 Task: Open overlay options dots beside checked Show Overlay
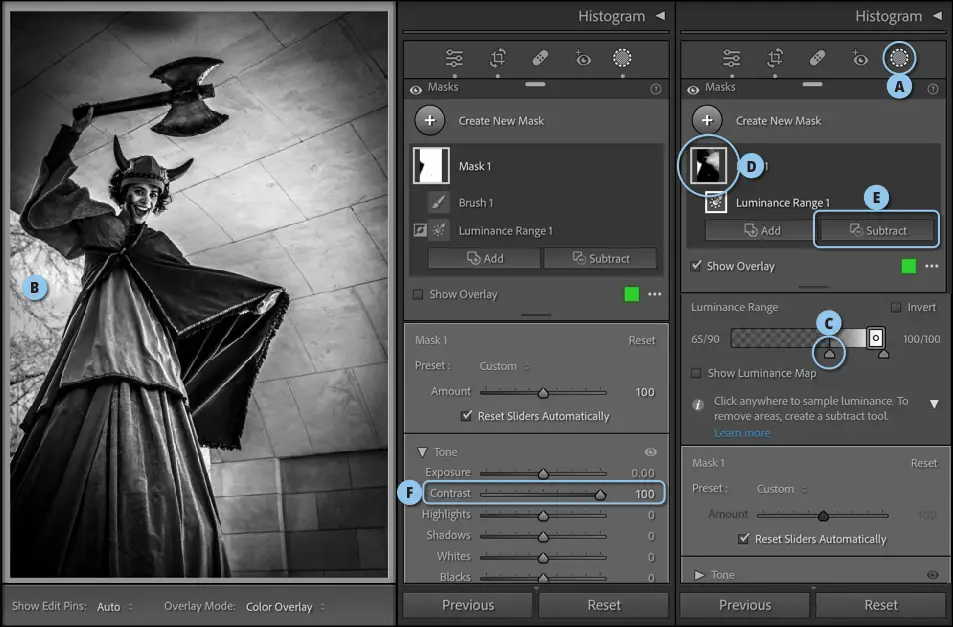[x=932, y=266]
